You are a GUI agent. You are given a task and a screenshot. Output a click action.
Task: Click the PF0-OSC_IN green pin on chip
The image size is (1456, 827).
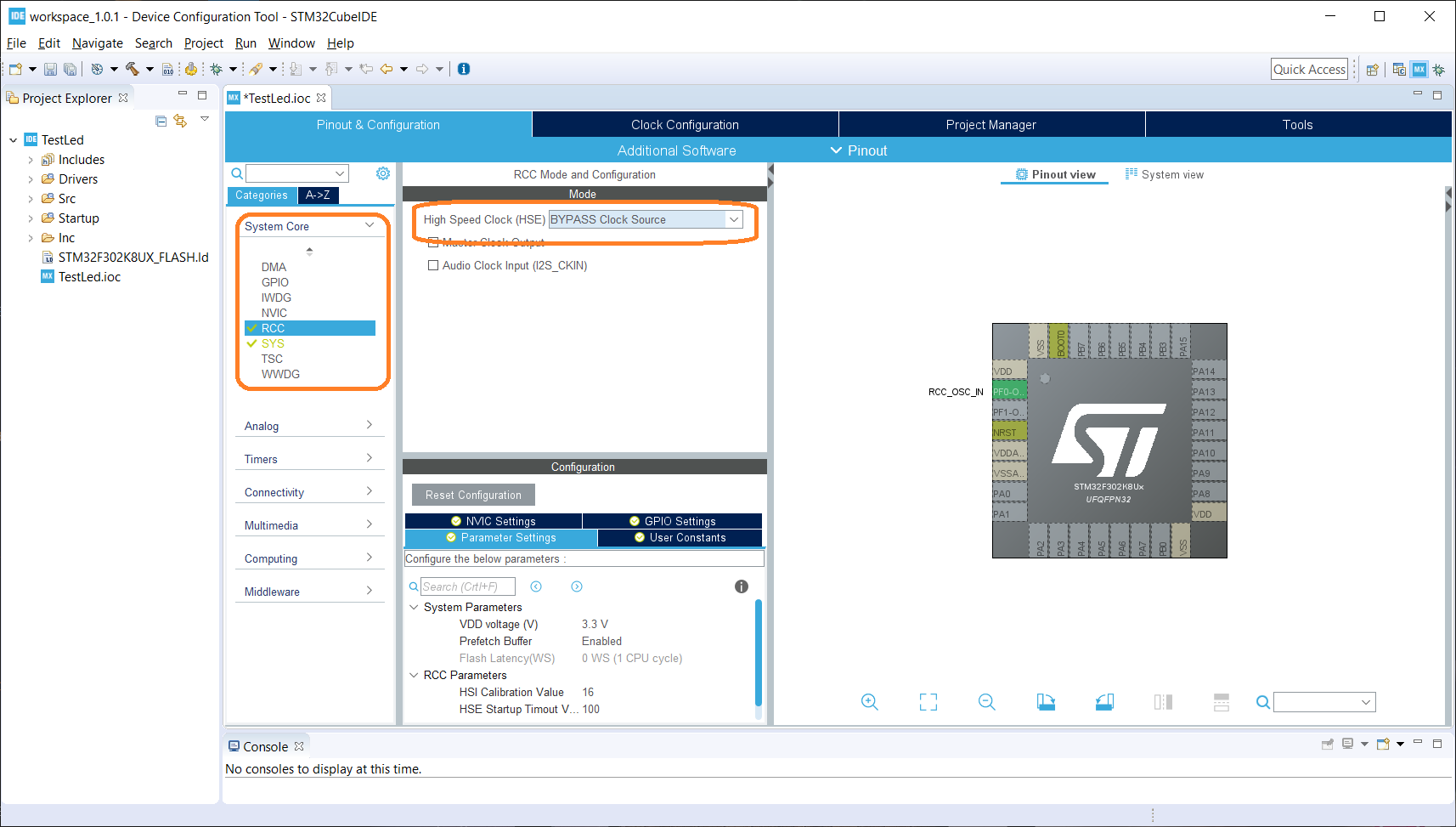tap(1009, 392)
